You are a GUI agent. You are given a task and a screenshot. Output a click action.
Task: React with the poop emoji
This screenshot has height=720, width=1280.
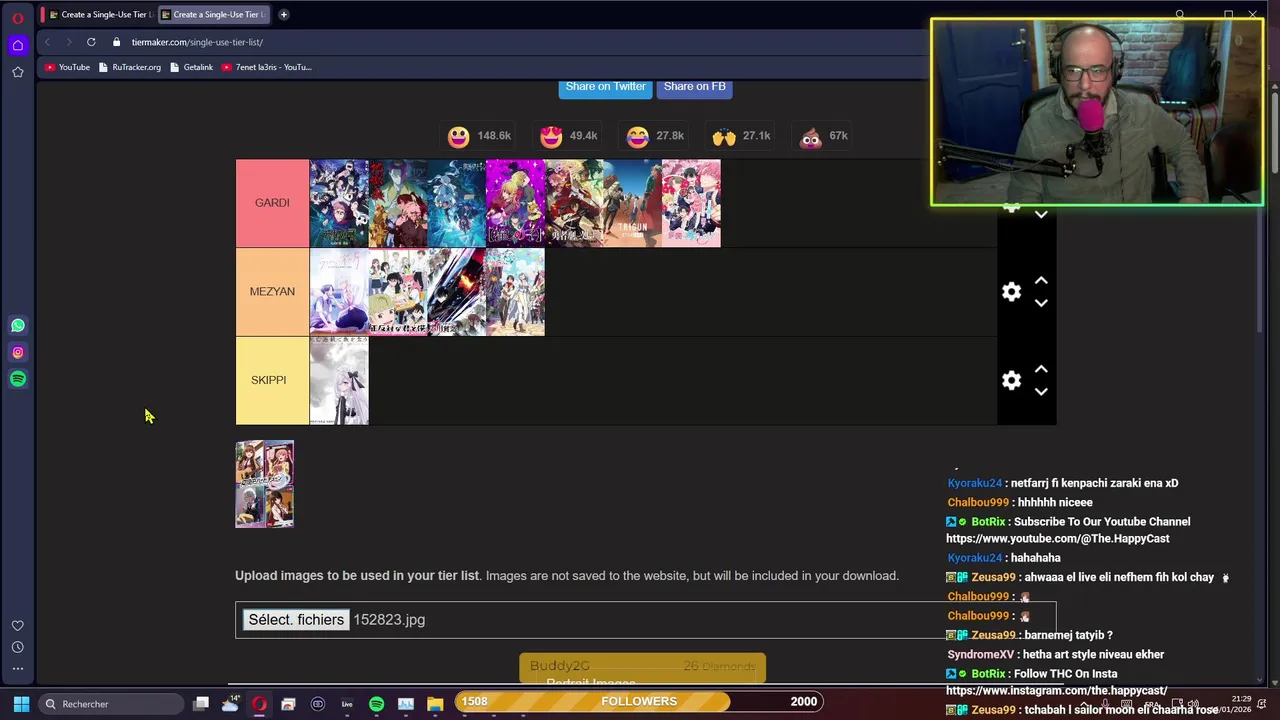pyautogui.click(x=811, y=137)
